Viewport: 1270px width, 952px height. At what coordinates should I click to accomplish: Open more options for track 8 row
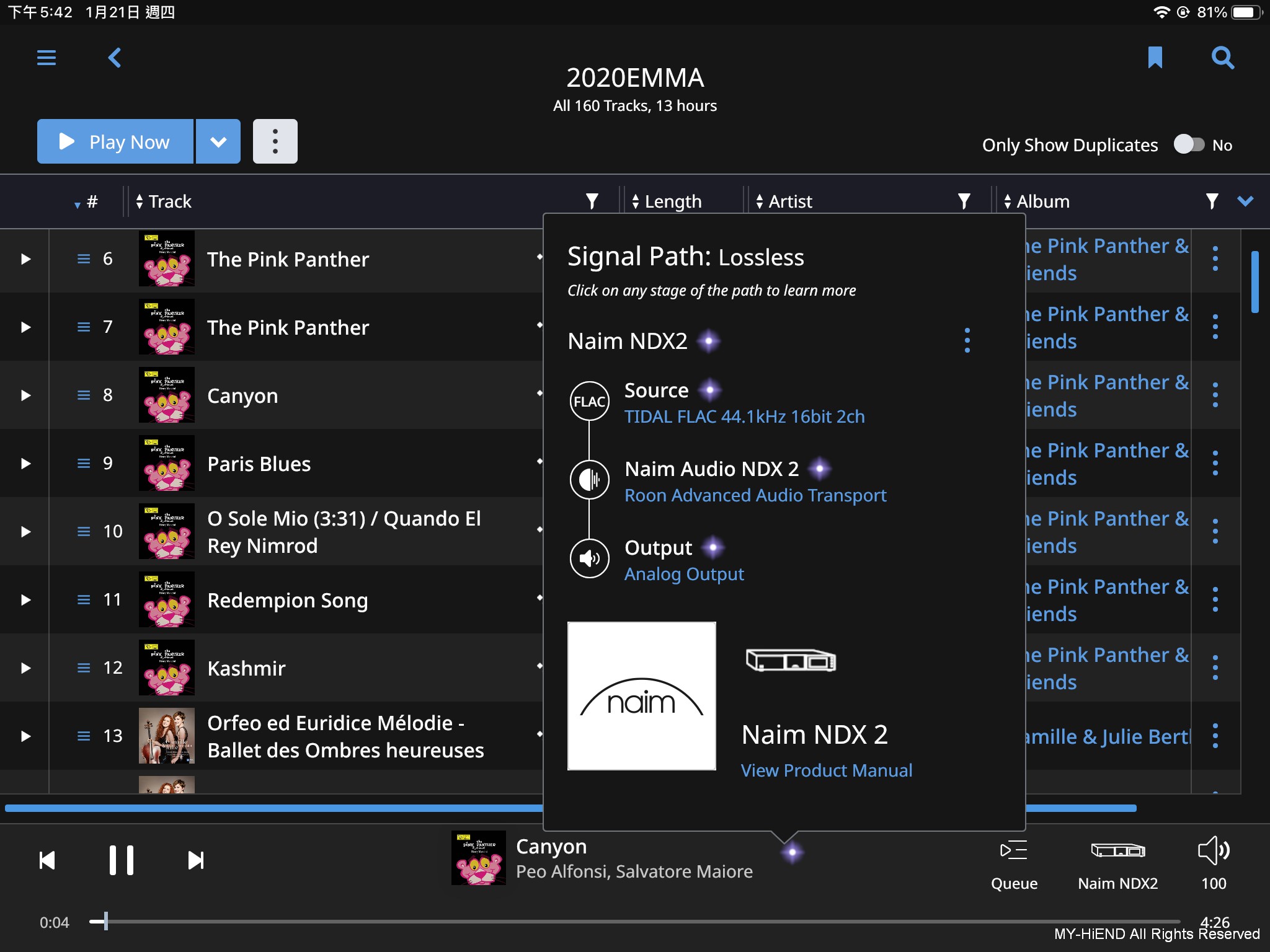(x=1215, y=395)
